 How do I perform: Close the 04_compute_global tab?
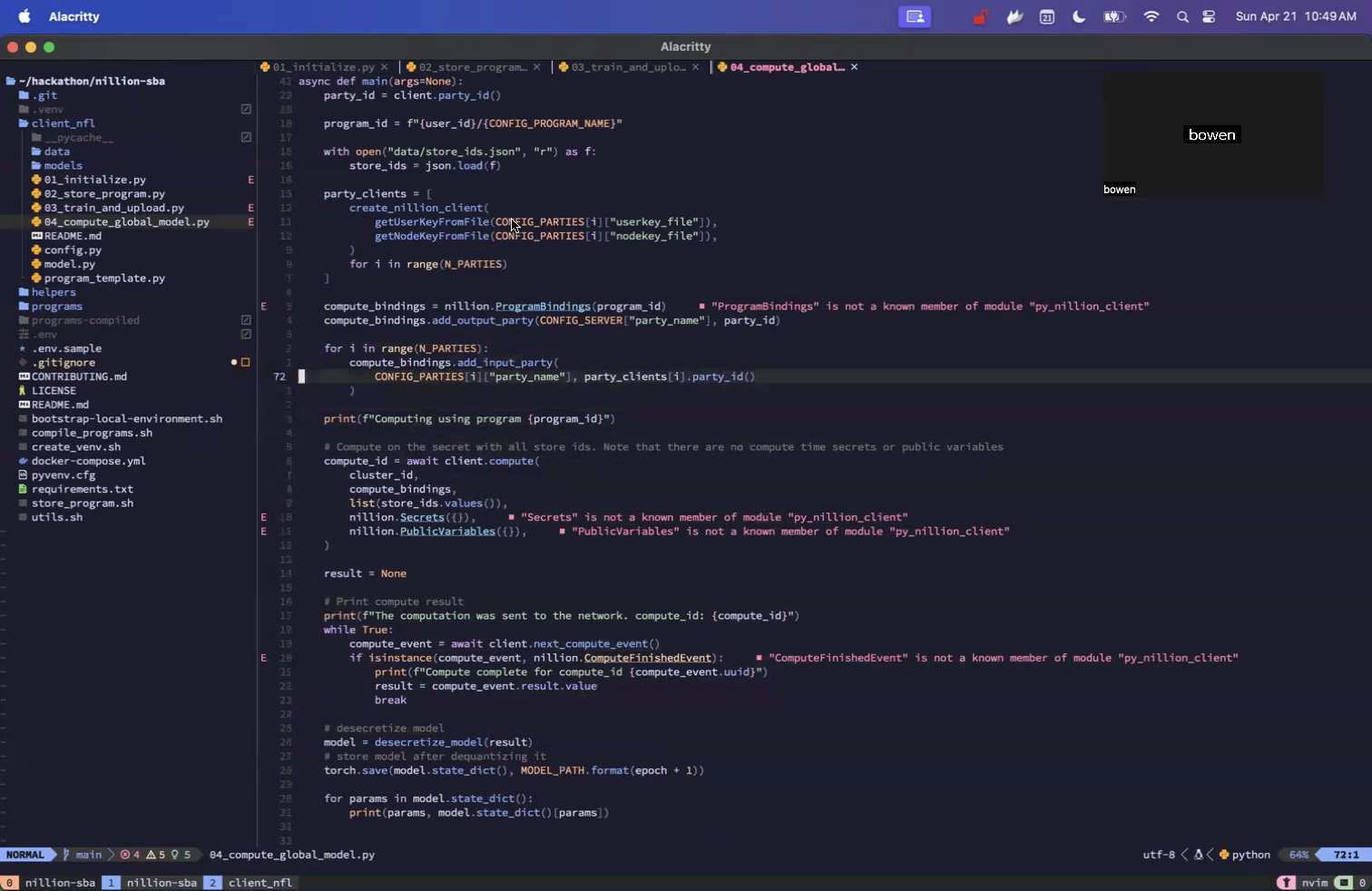[x=854, y=67]
